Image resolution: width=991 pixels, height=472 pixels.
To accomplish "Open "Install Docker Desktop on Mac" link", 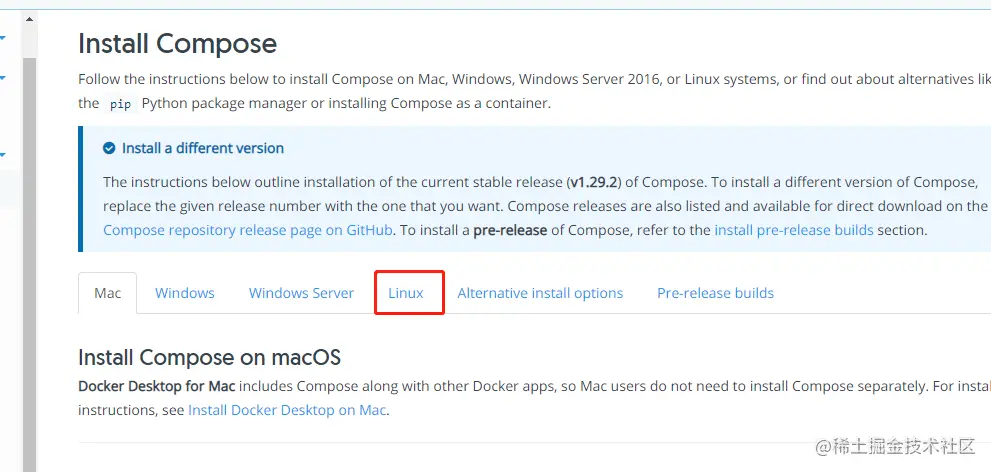I will point(287,410).
